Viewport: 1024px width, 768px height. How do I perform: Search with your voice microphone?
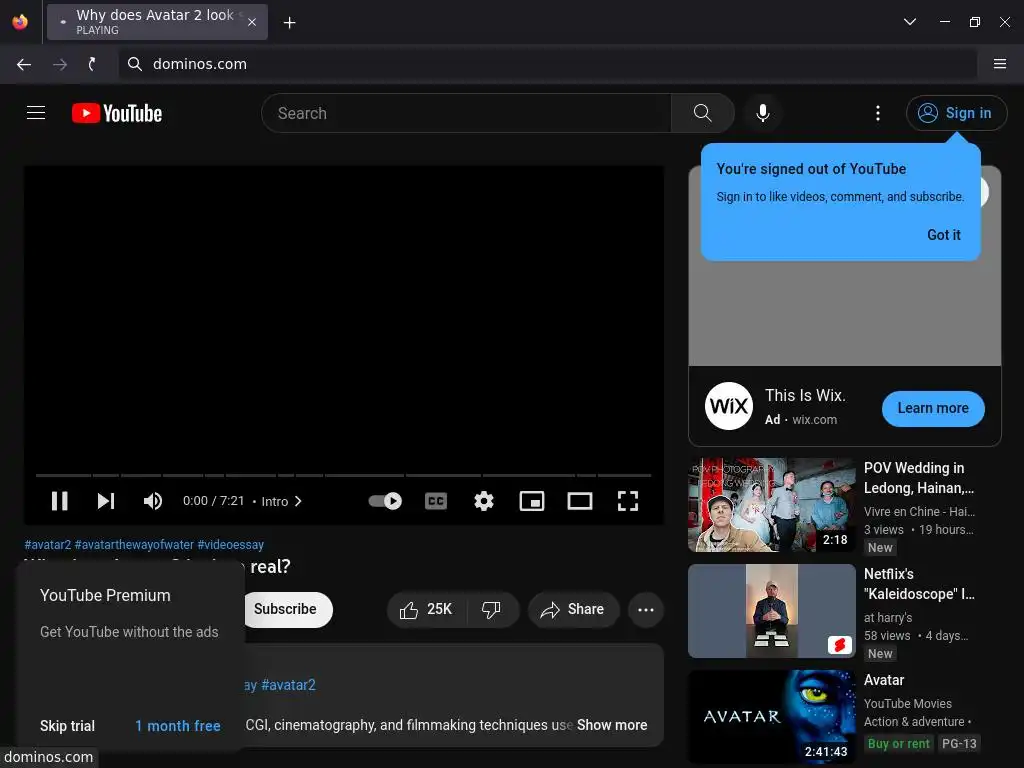(762, 113)
